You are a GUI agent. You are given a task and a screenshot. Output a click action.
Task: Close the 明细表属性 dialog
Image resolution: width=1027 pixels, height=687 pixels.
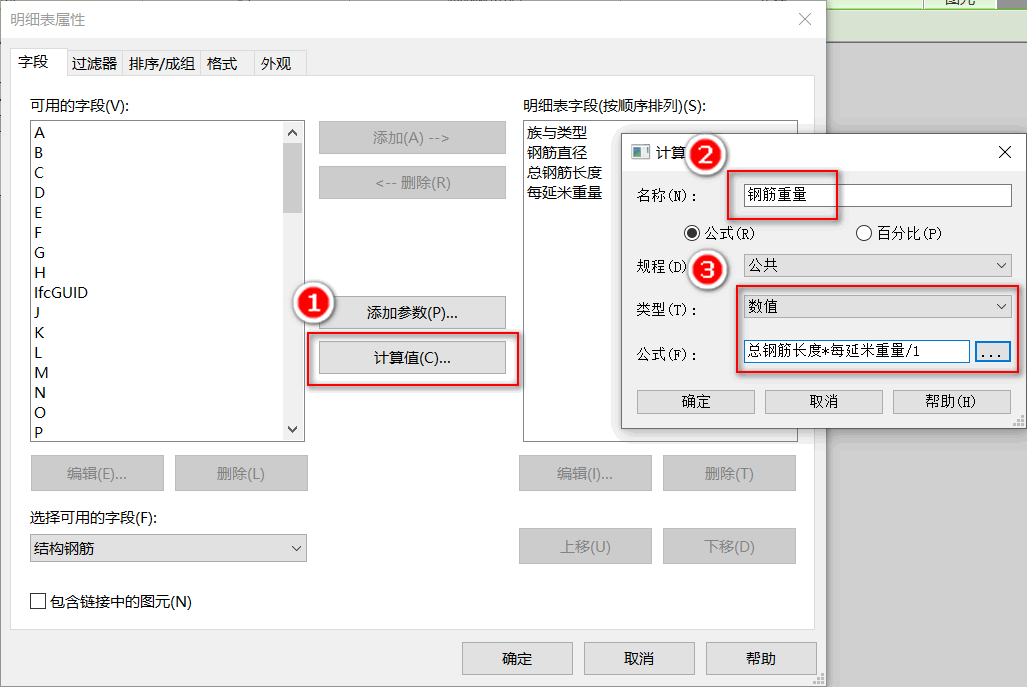point(805,20)
